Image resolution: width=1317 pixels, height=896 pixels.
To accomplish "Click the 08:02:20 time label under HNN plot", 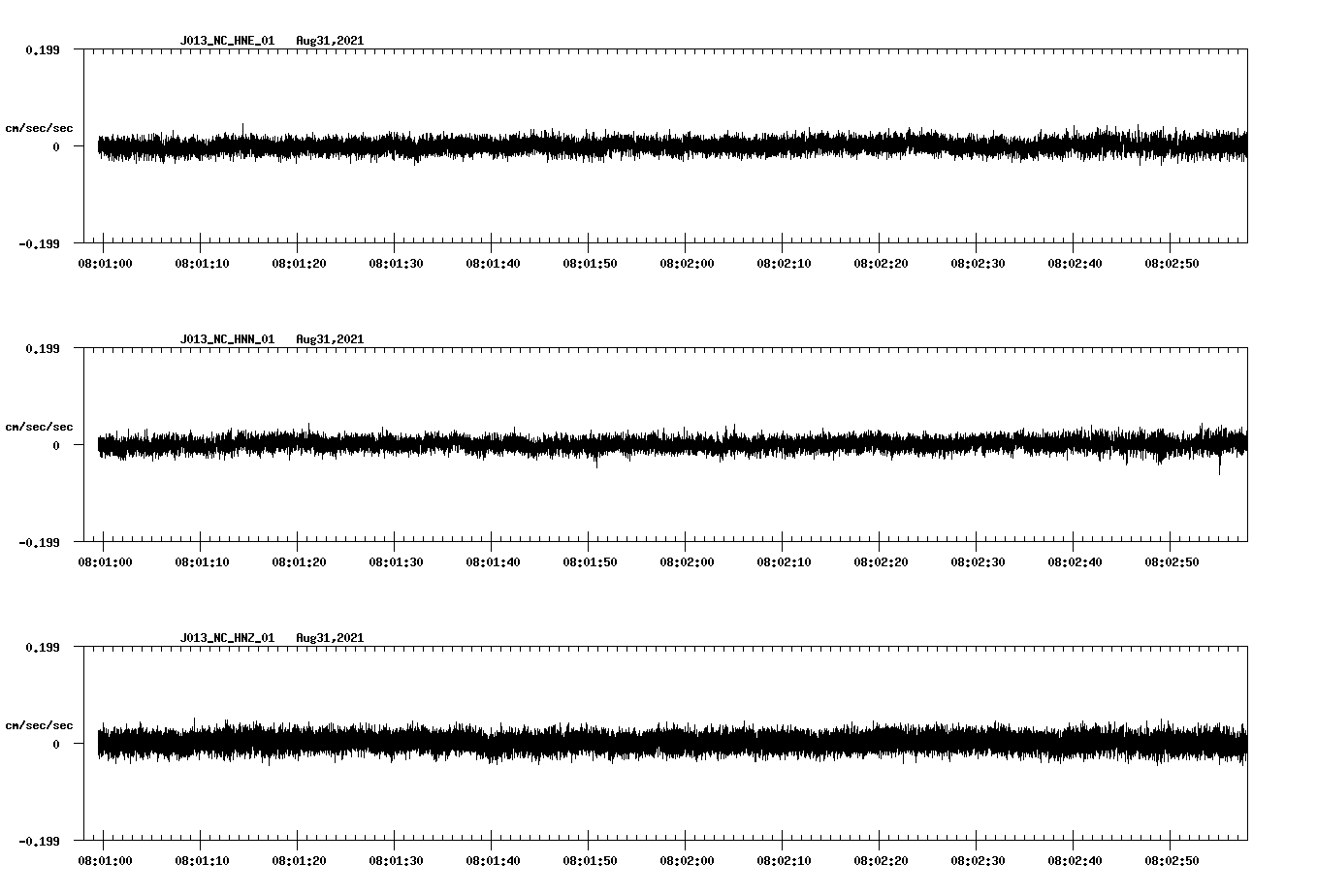I will tap(880, 562).
